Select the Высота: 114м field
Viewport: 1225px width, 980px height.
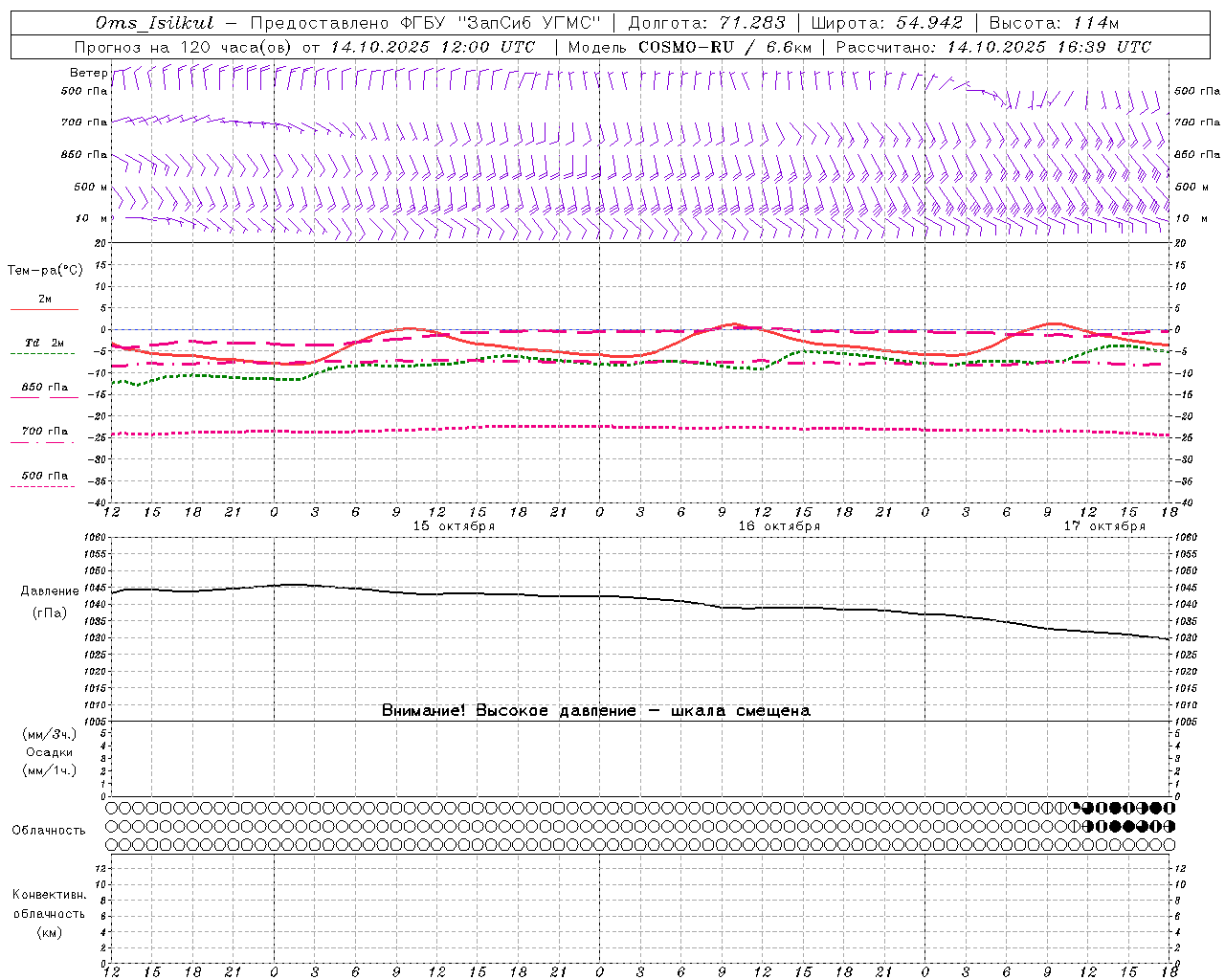click(x=1053, y=23)
